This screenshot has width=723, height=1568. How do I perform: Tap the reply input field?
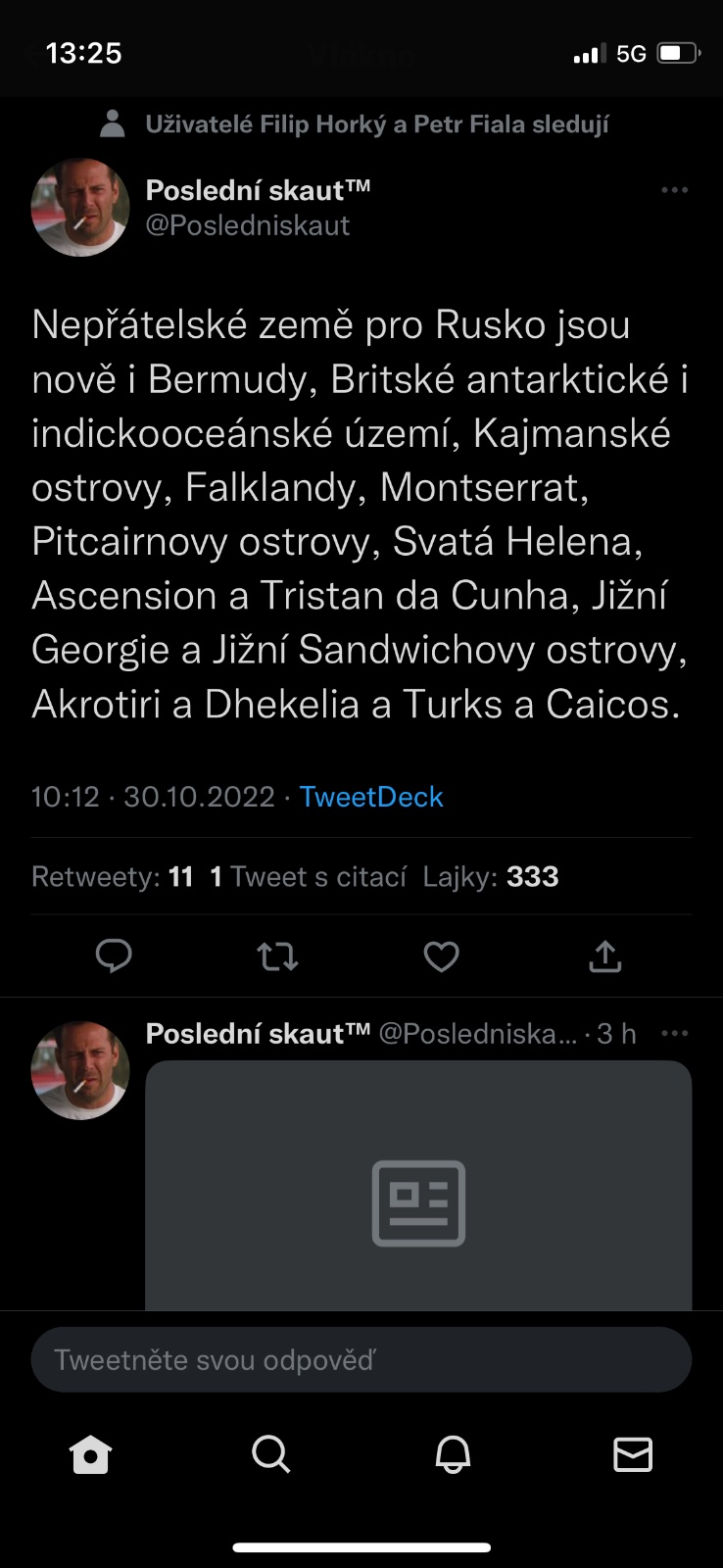pyautogui.click(x=361, y=1359)
